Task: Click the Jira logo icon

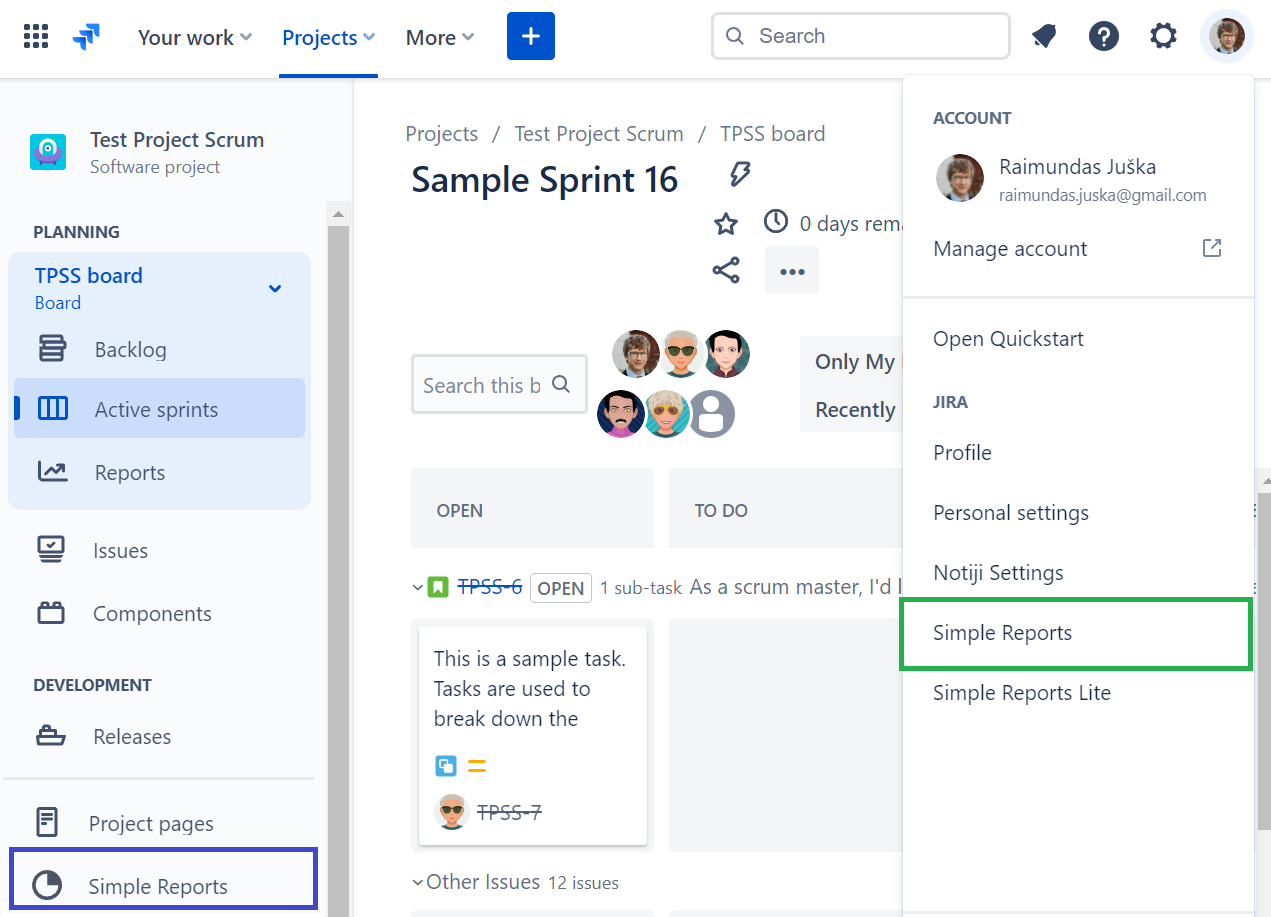Action: [x=86, y=37]
